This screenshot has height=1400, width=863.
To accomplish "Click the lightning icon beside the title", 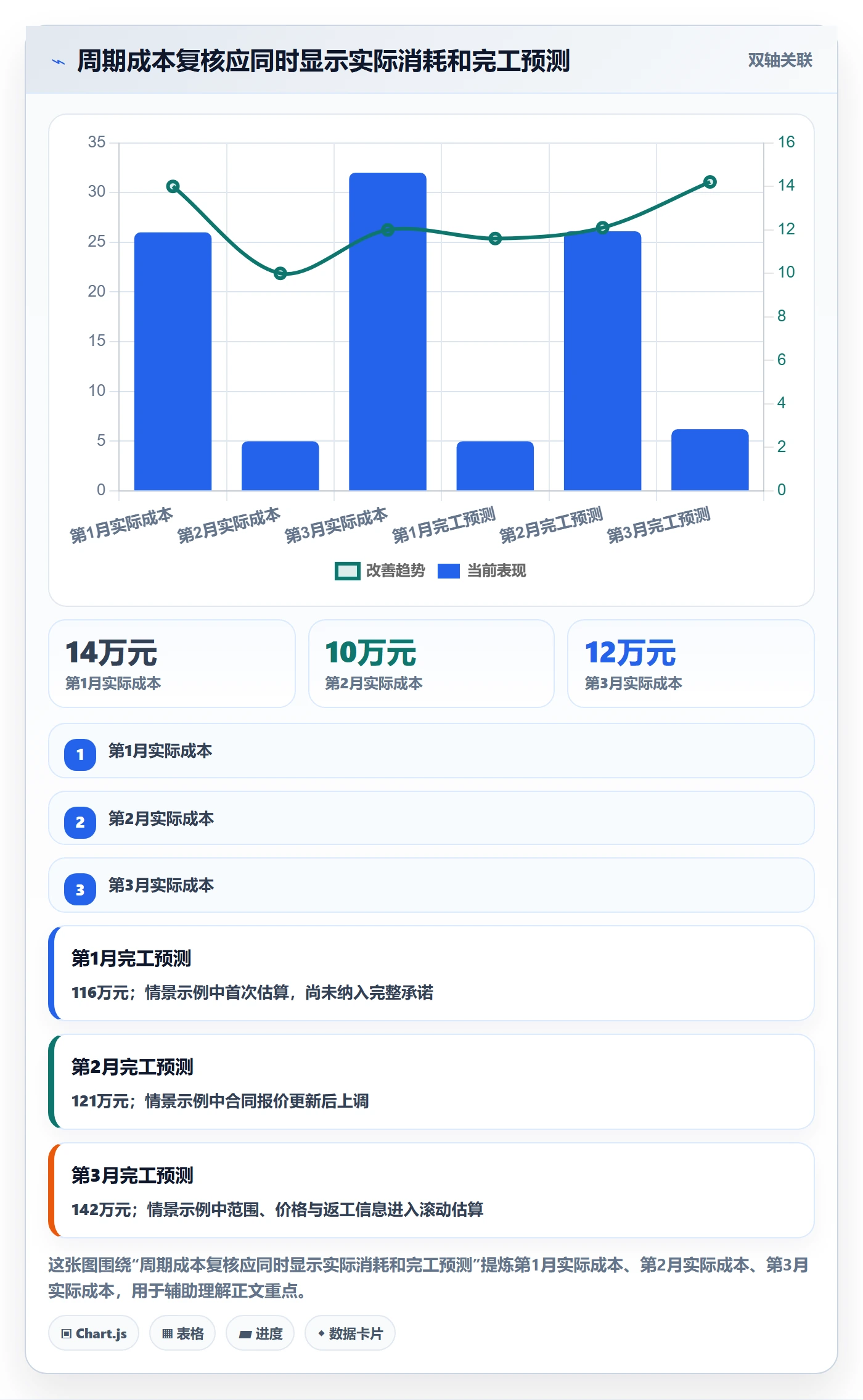I will (59, 62).
